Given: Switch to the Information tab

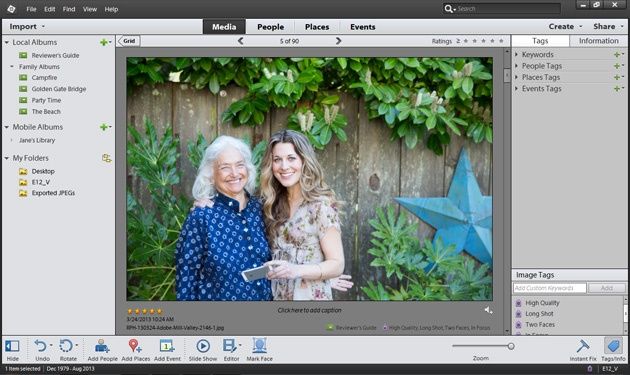Looking at the screenshot, I should click(x=598, y=41).
